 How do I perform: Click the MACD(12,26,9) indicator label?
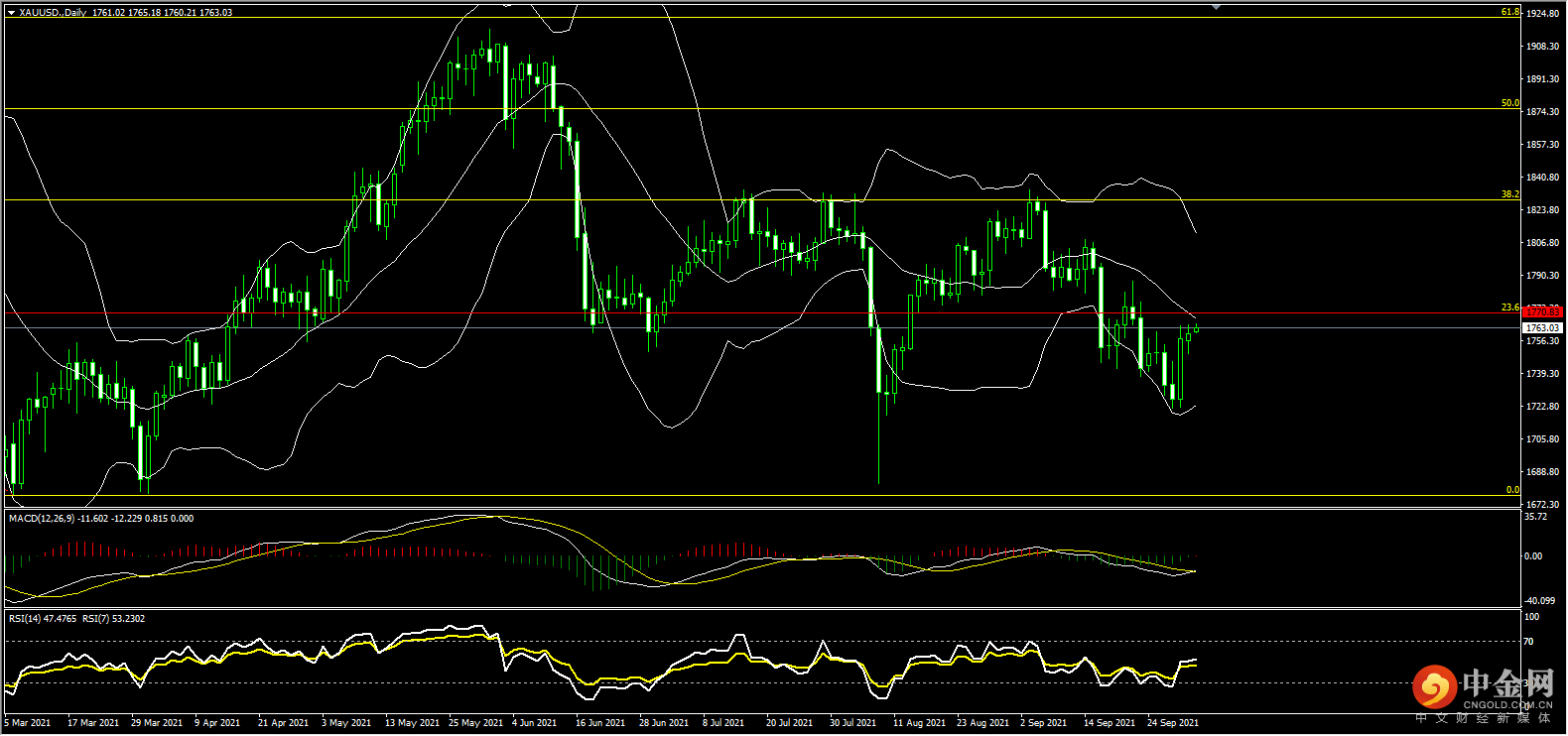(x=40, y=519)
